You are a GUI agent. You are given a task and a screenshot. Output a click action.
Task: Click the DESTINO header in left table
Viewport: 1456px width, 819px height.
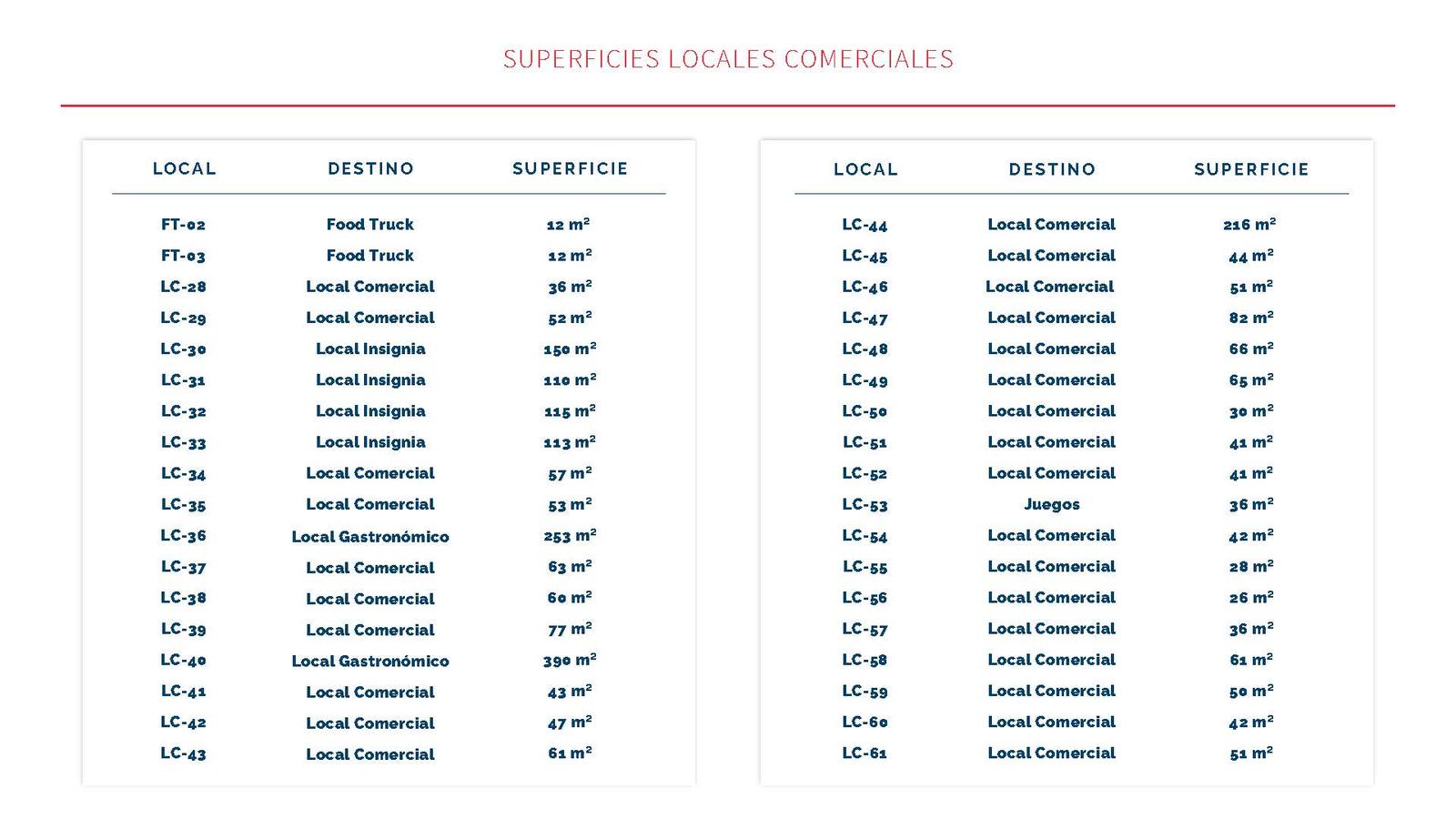point(370,168)
